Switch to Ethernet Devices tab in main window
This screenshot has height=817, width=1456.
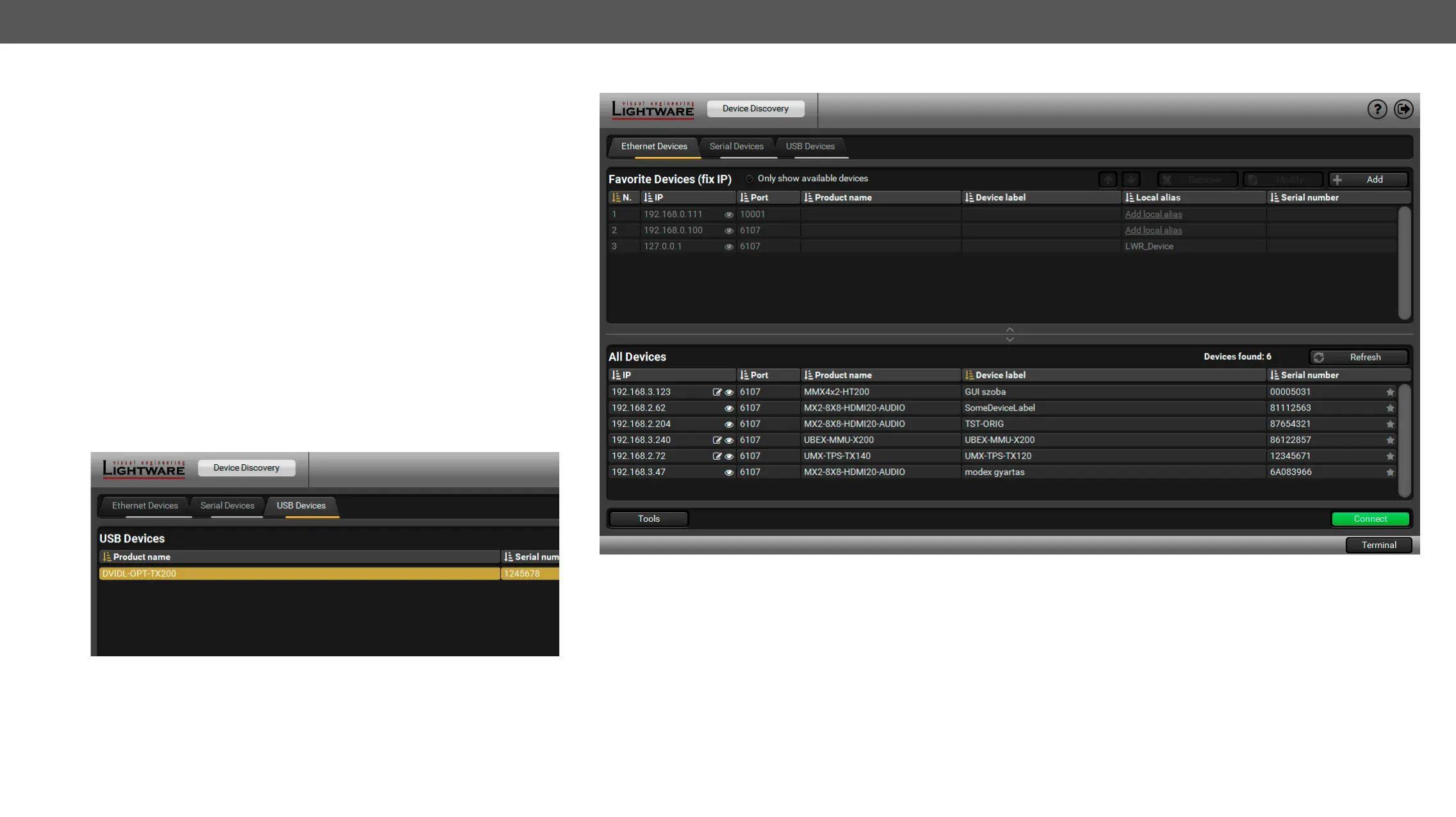(x=654, y=147)
